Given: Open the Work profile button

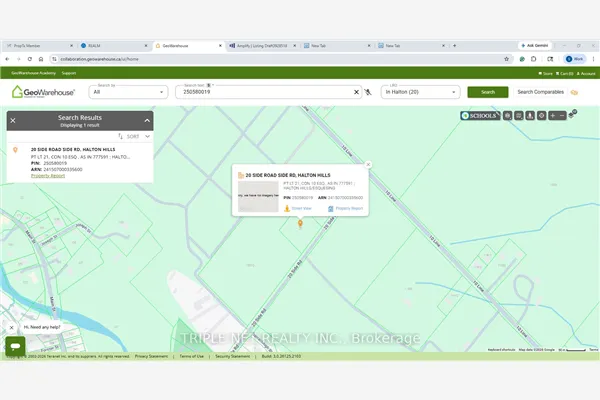Looking at the screenshot, I should coord(574,59).
